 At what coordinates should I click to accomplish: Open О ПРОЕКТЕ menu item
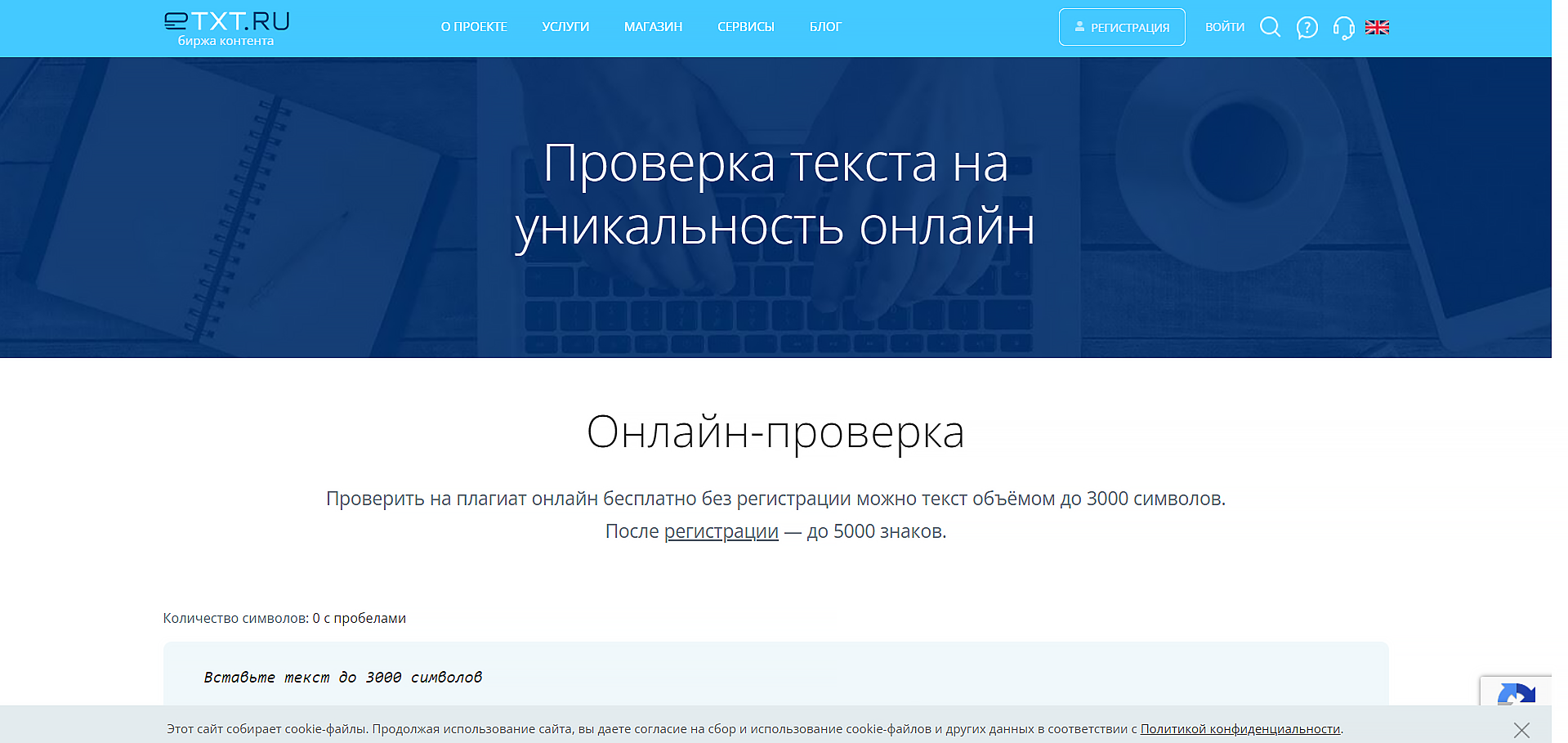click(x=474, y=26)
